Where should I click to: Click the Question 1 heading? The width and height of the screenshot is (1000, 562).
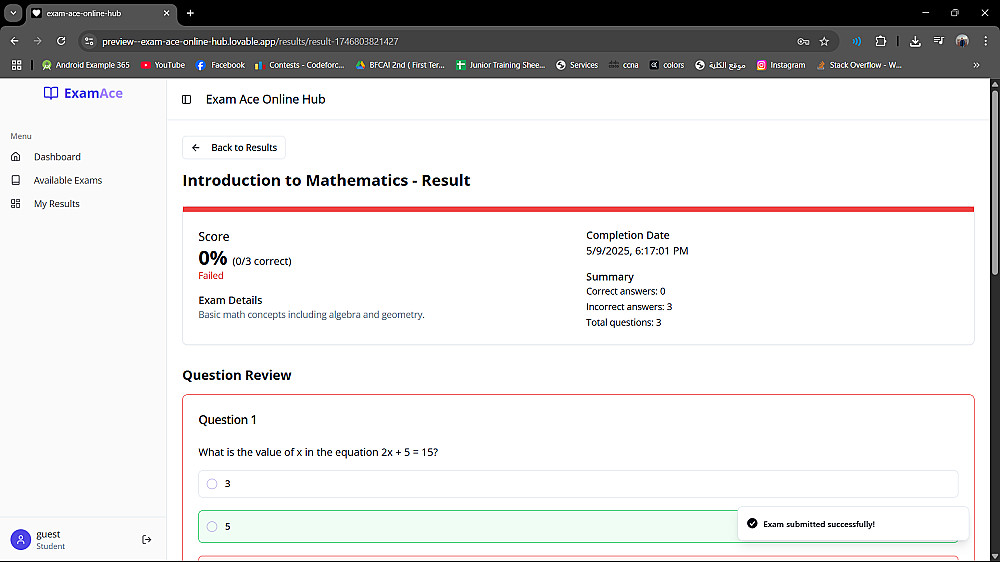pos(227,420)
